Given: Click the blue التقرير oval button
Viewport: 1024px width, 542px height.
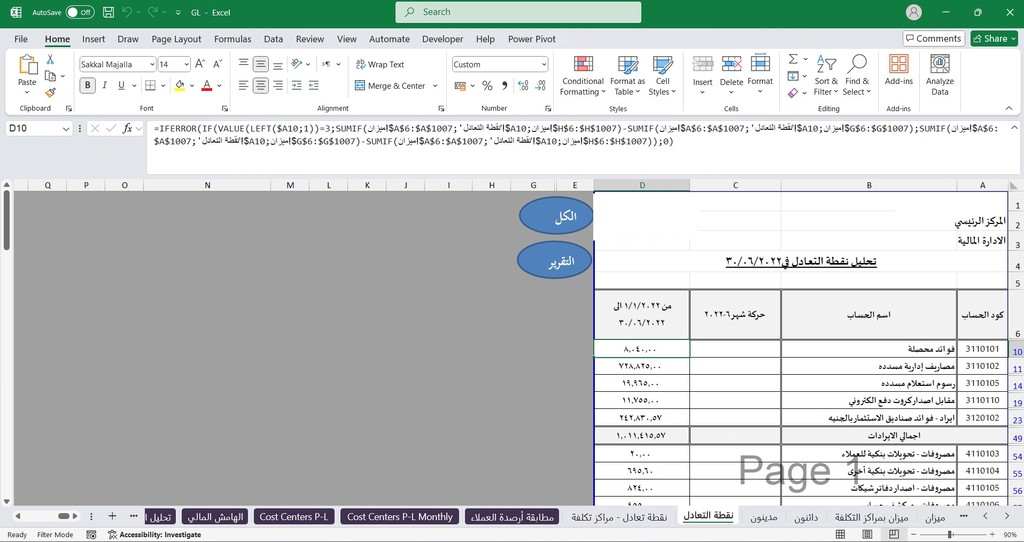Looking at the screenshot, I should [554, 261].
